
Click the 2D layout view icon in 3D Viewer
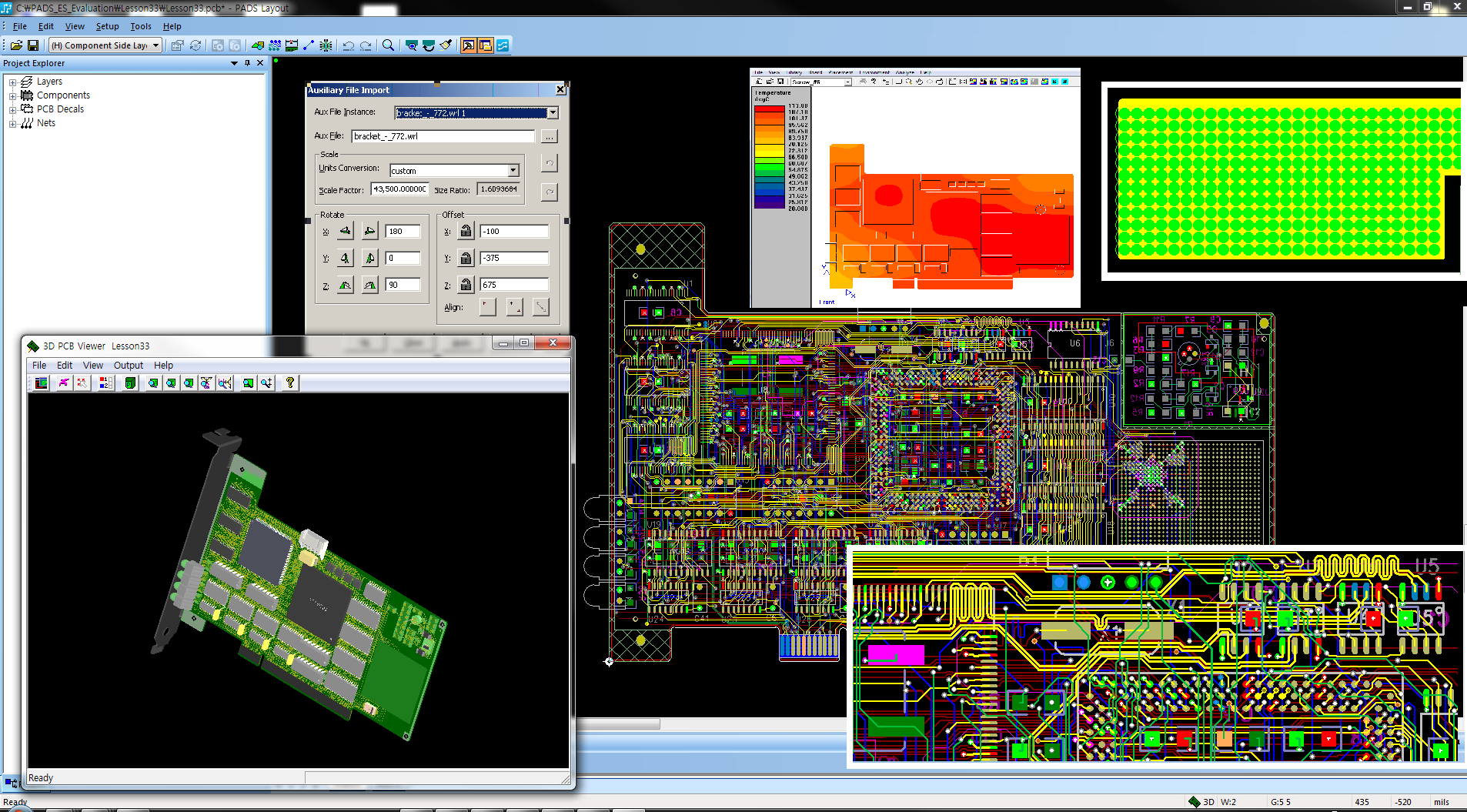tap(42, 383)
